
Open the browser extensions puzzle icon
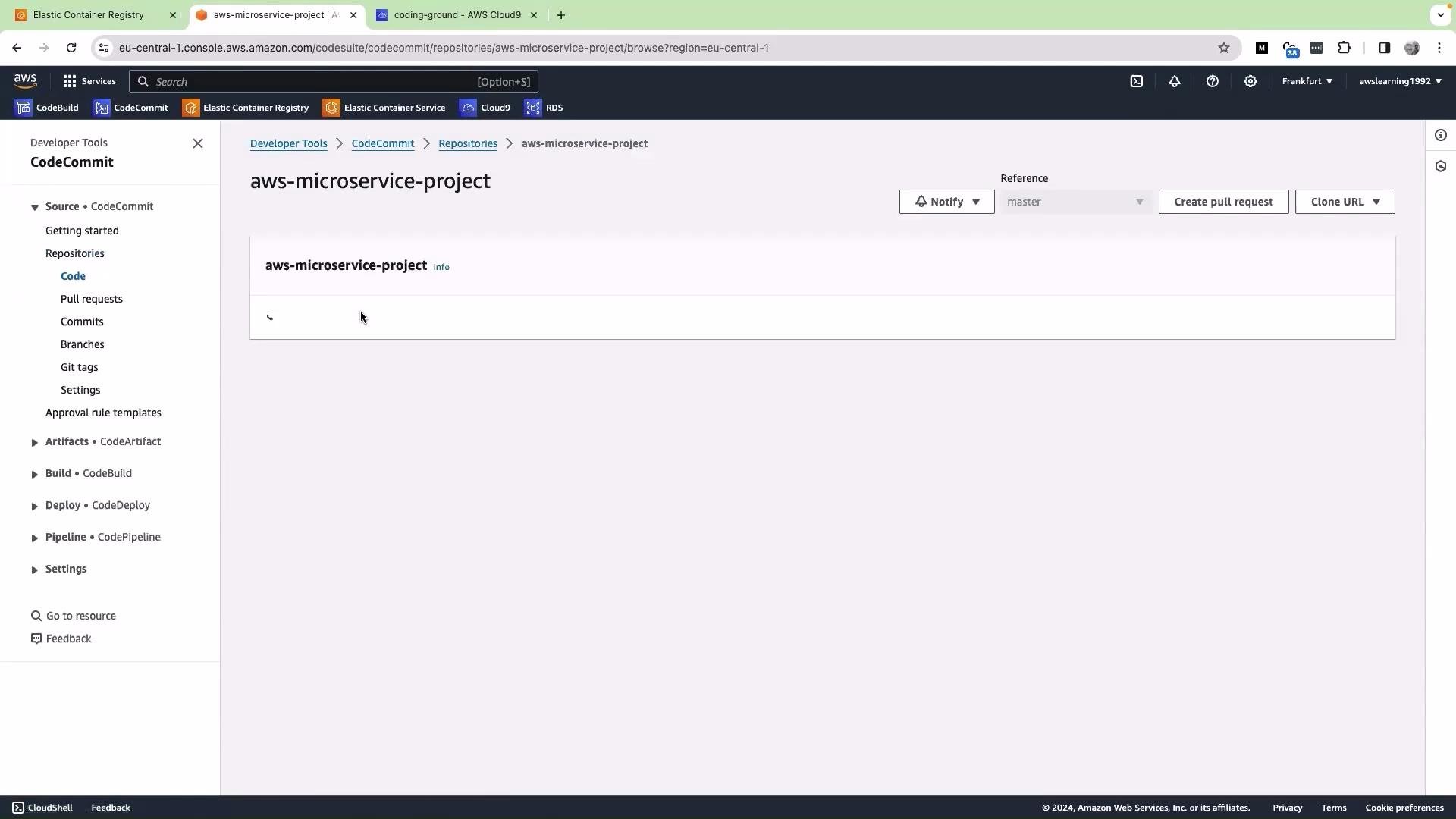[x=1345, y=48]
